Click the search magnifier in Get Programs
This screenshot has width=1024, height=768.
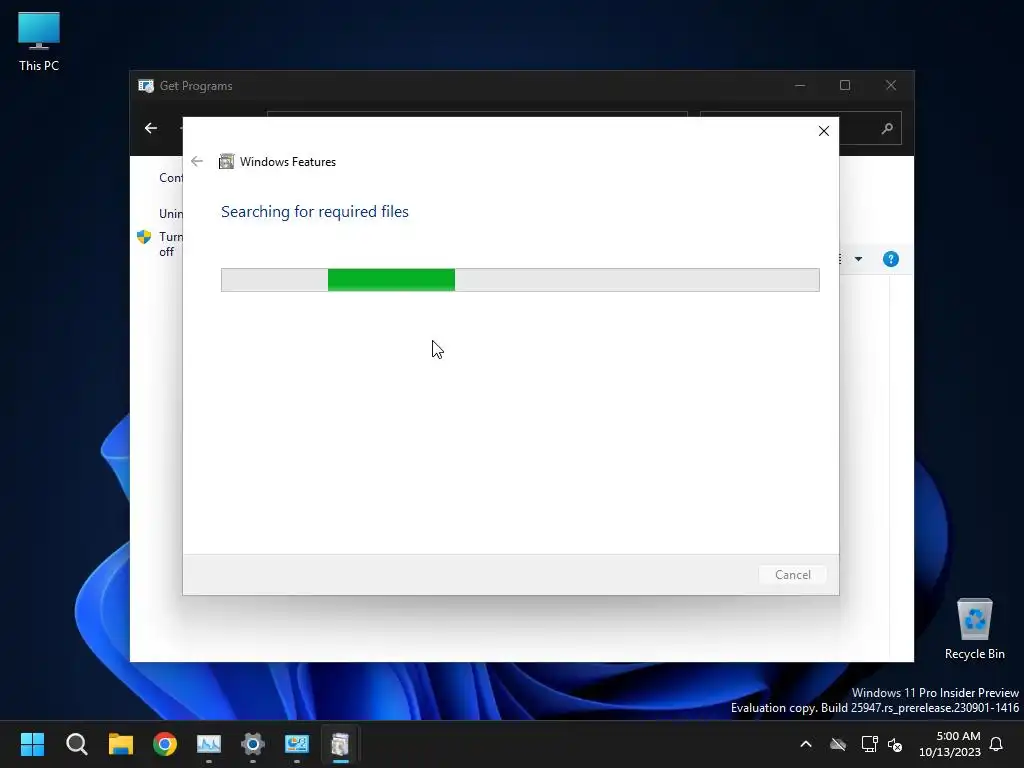[887, 129]
